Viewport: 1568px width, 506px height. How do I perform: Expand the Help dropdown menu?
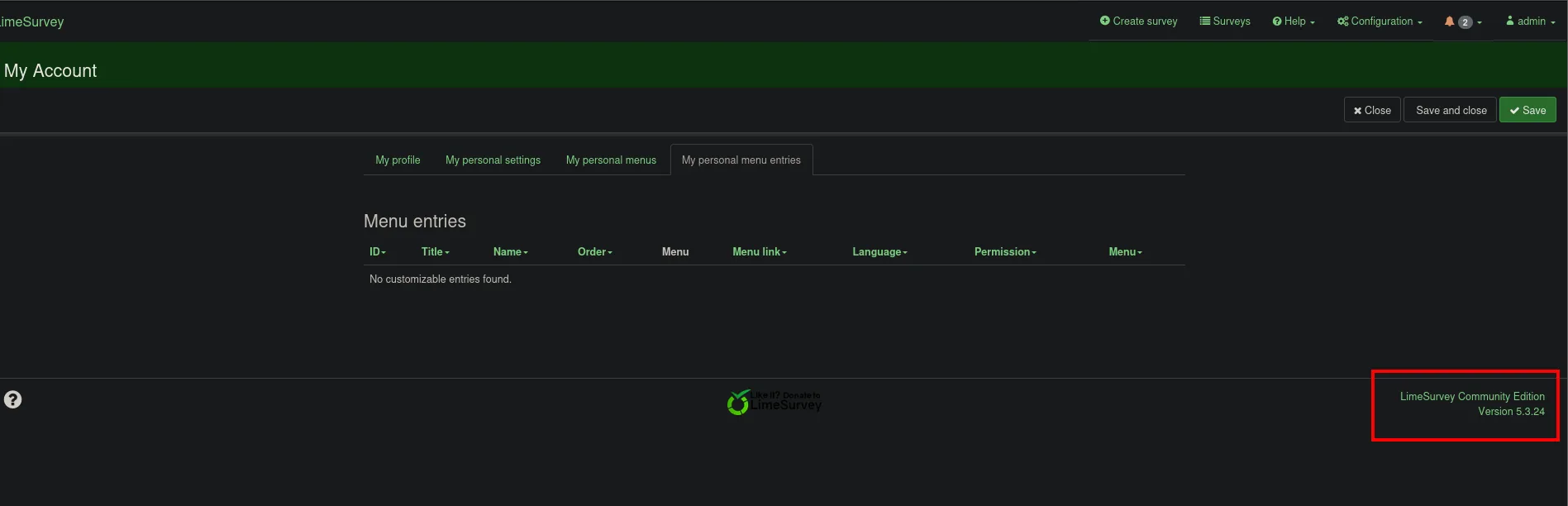1294,21
